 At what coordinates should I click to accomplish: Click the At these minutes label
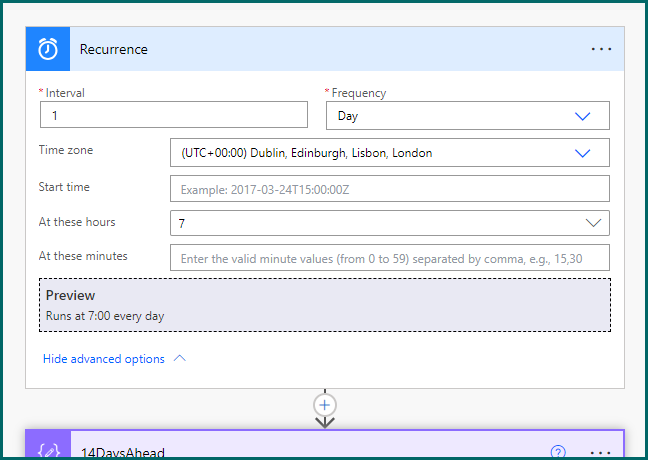pyautogui.click(x=83, y=256)
